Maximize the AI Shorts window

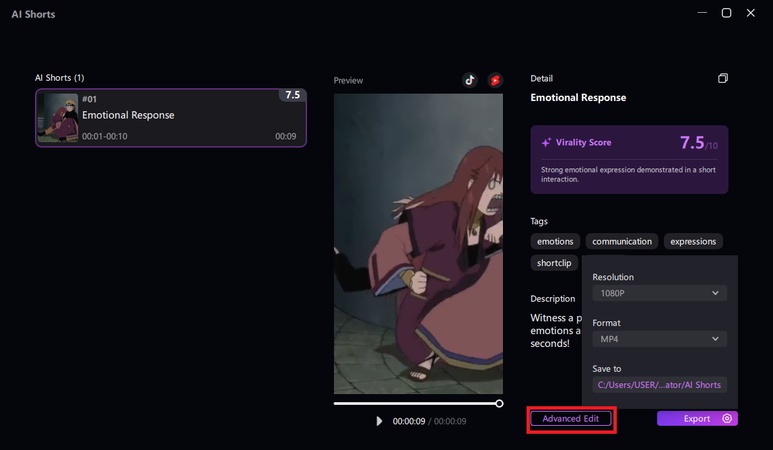click(726, 13)
